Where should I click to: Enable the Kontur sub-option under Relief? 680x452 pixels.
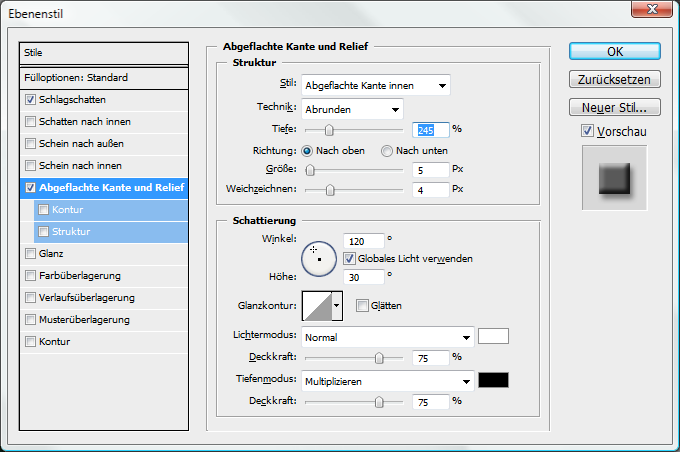(43, 210)
